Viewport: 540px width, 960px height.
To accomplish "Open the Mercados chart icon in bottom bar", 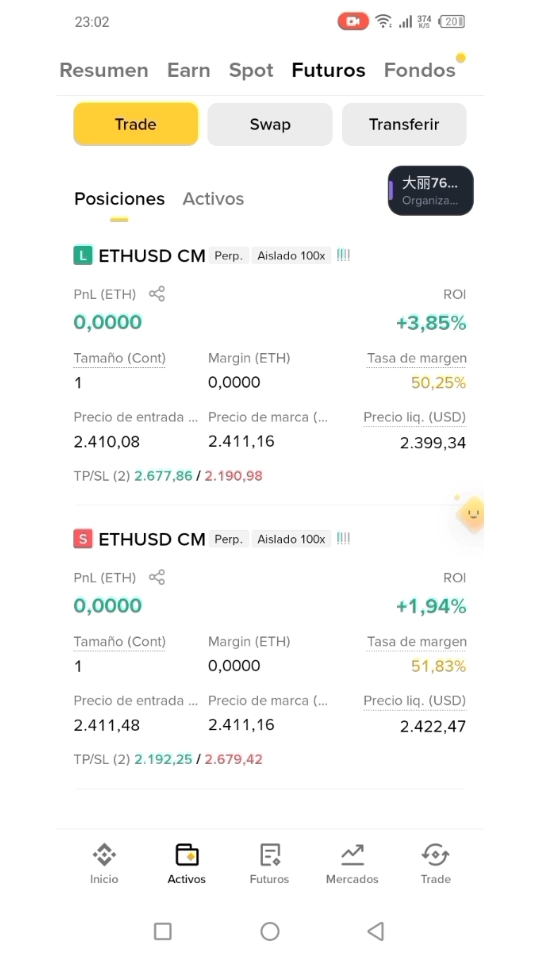I will tap(352, 855).
